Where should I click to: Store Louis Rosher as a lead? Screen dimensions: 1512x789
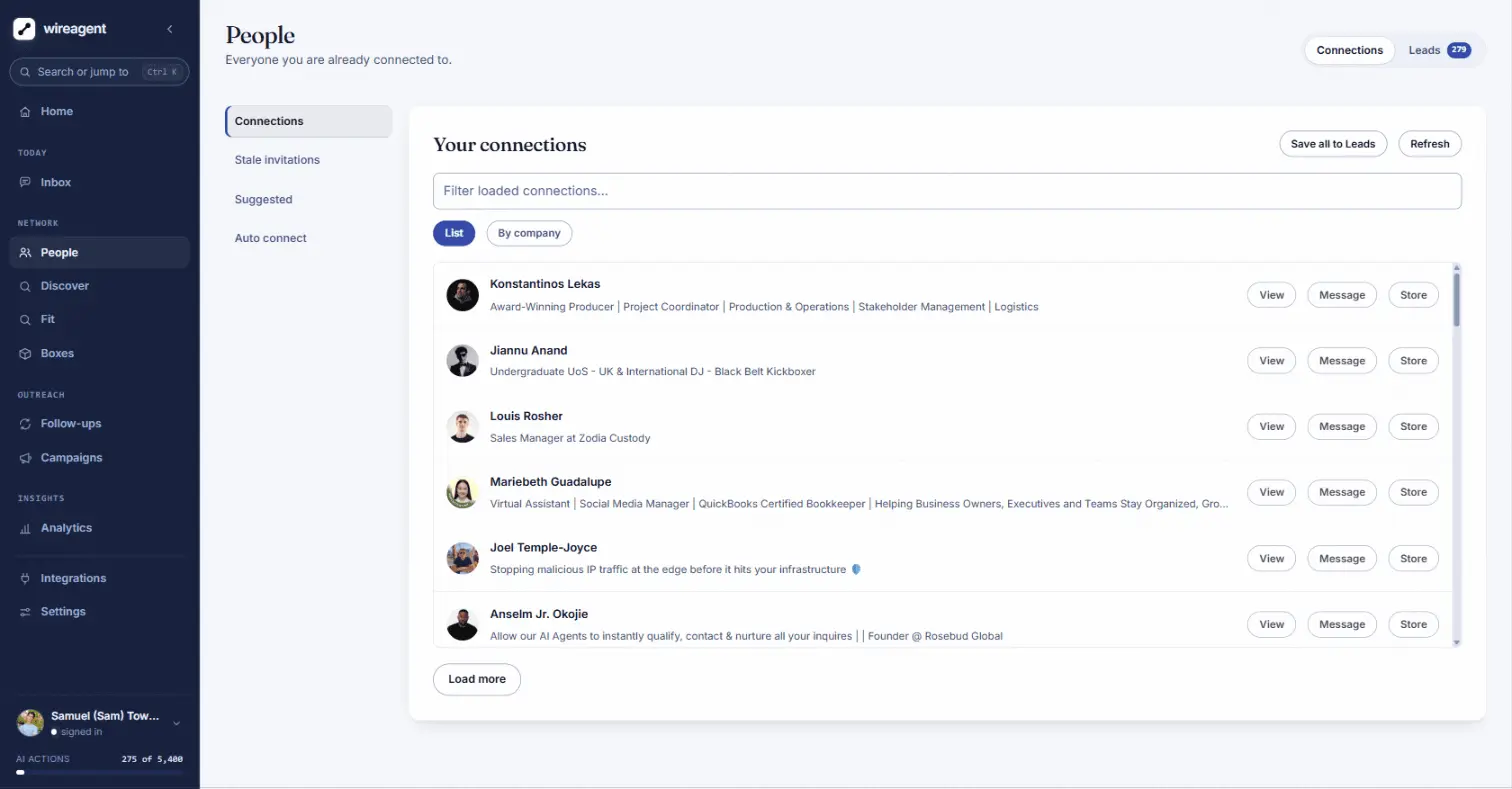click(x=1413, y=427)
